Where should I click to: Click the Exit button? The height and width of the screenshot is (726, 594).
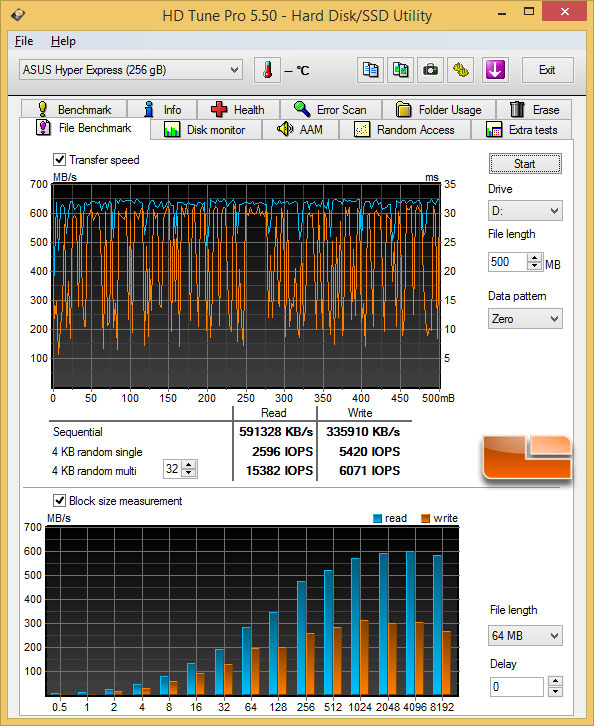click(x=548, y=70)
